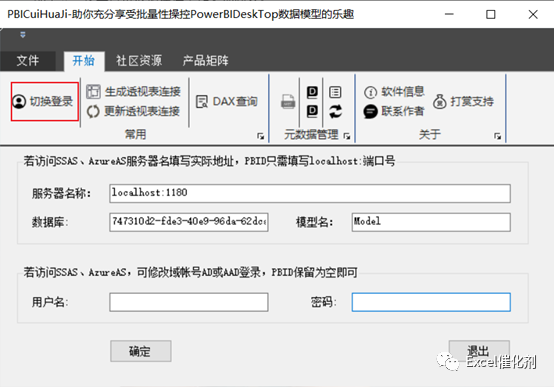Click the 用户名 username input field
The height and width of the screenshot is (387, 554).
click(x=189, y=302)
